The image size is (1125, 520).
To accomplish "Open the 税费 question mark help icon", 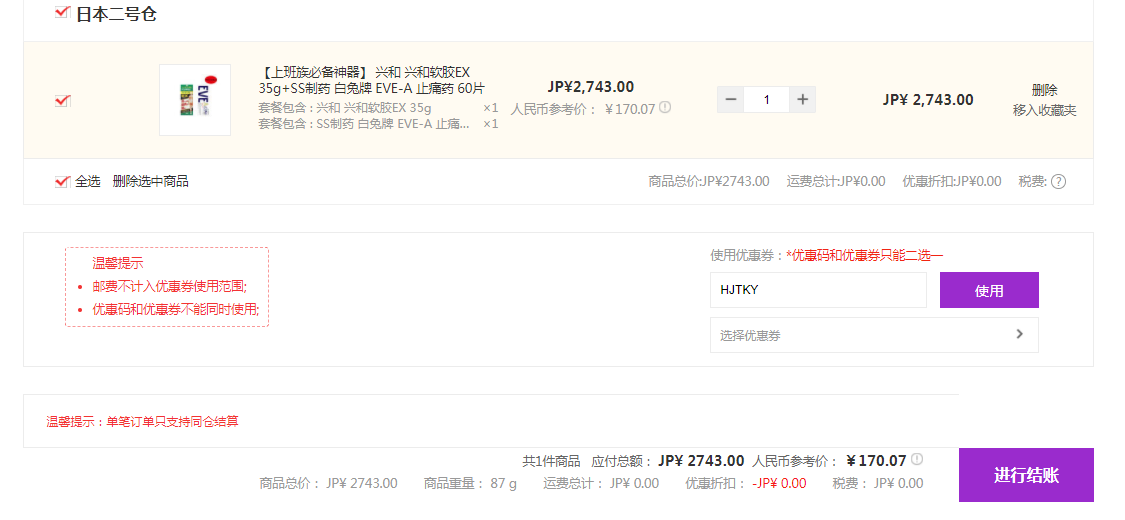I will tap(1058, 182).
